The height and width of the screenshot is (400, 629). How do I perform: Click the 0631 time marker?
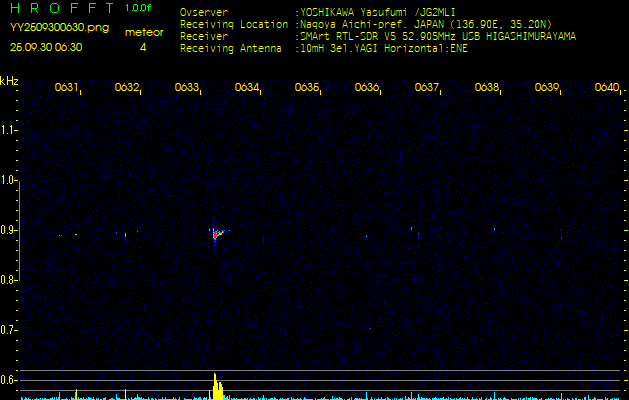pos(67,88)
